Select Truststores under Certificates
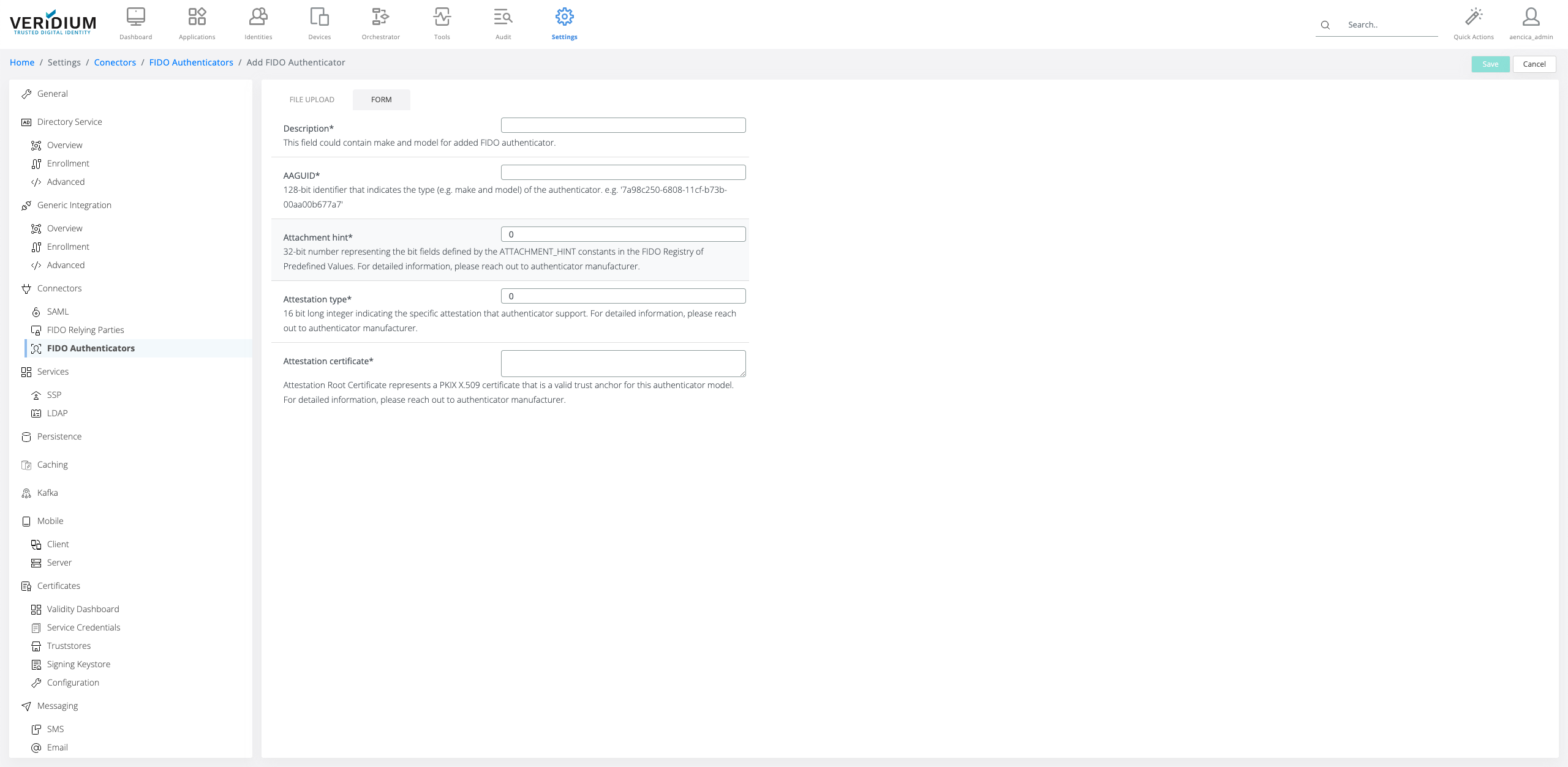This screenshot has height=767, width=1568. [69, 646]
